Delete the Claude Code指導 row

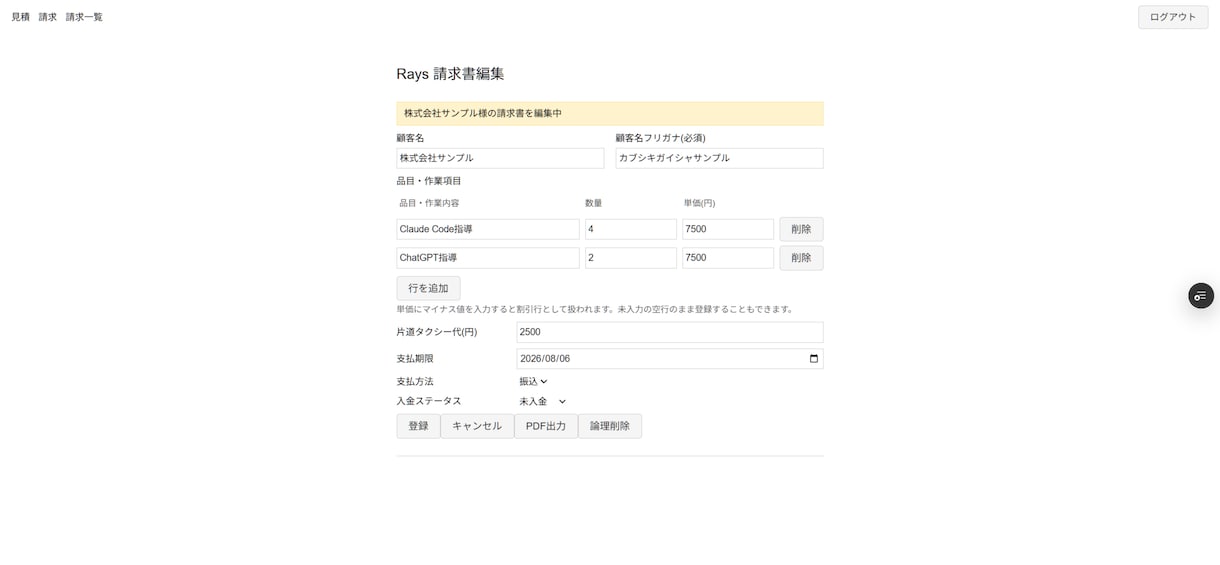801,229
